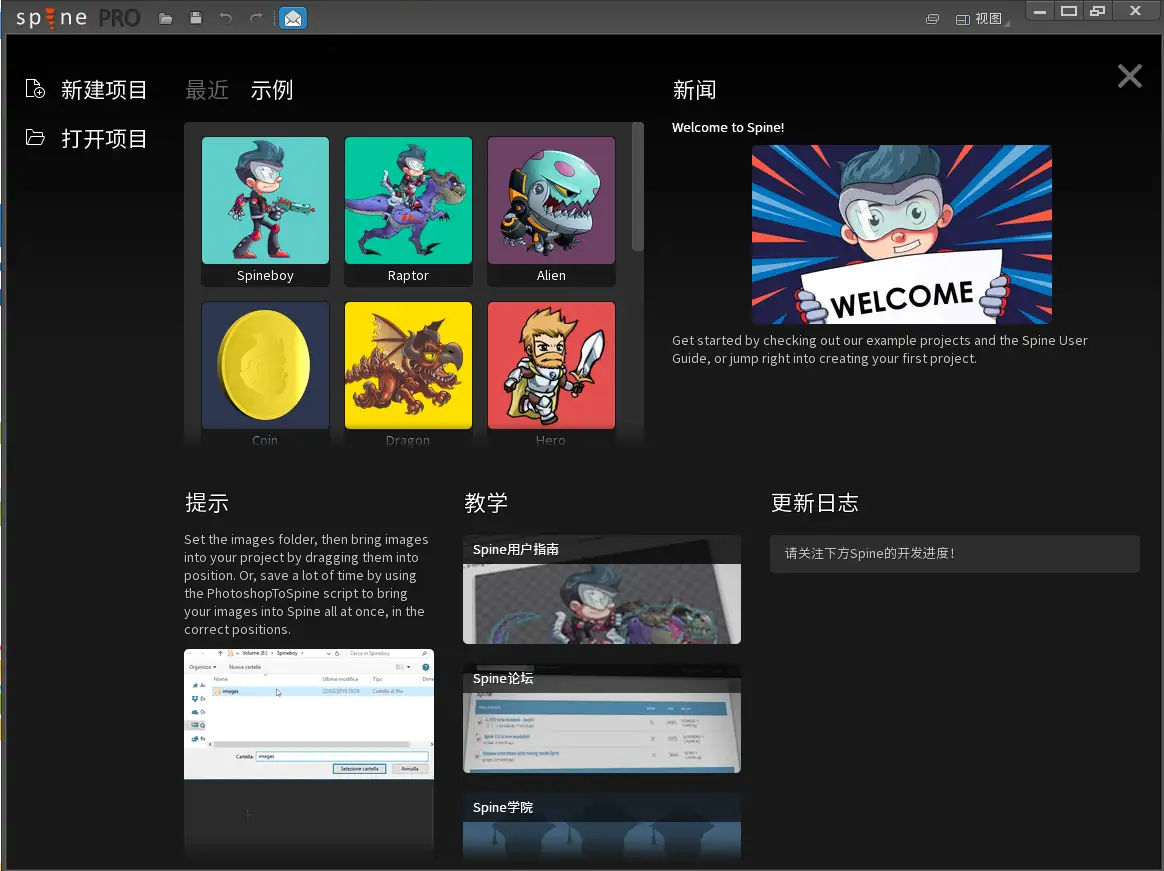
Task: Click the 'Get started by checking out' news paragraph
Action: 880,350
